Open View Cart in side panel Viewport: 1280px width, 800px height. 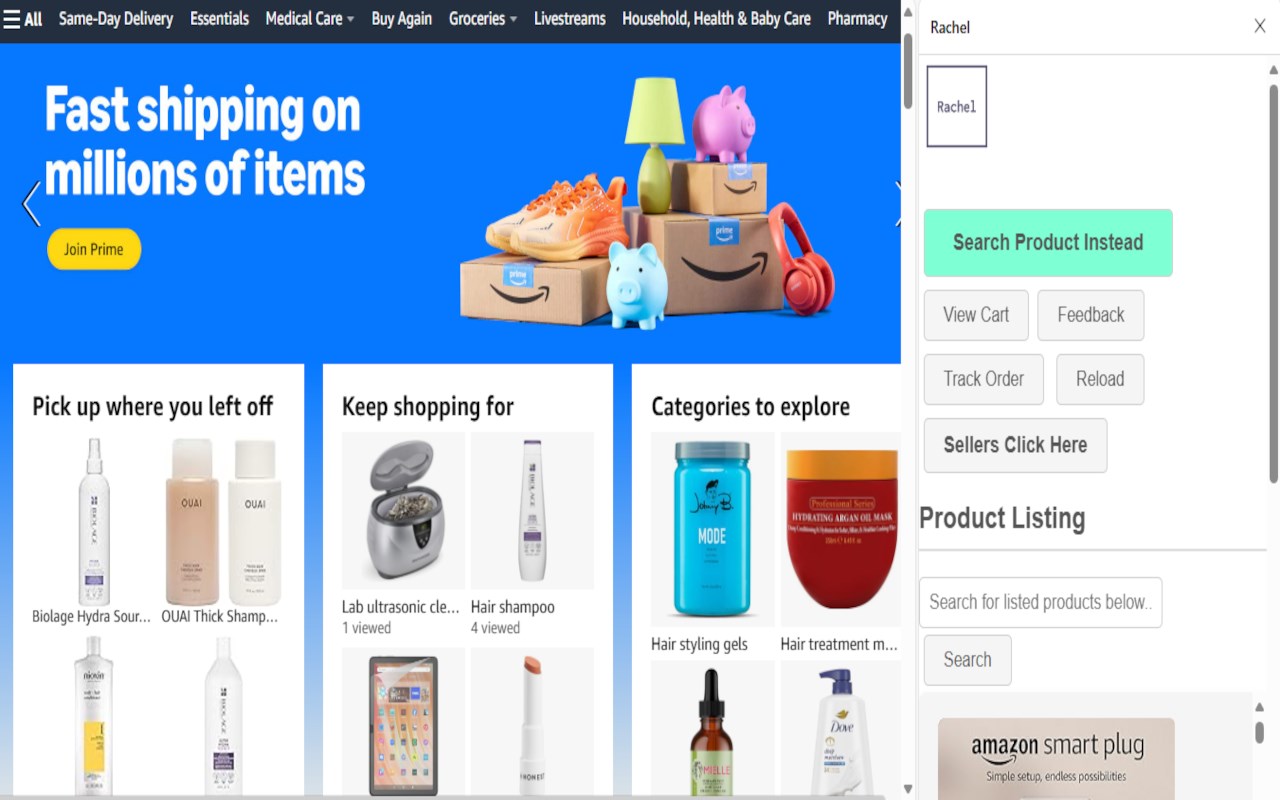tap(976, 315)
